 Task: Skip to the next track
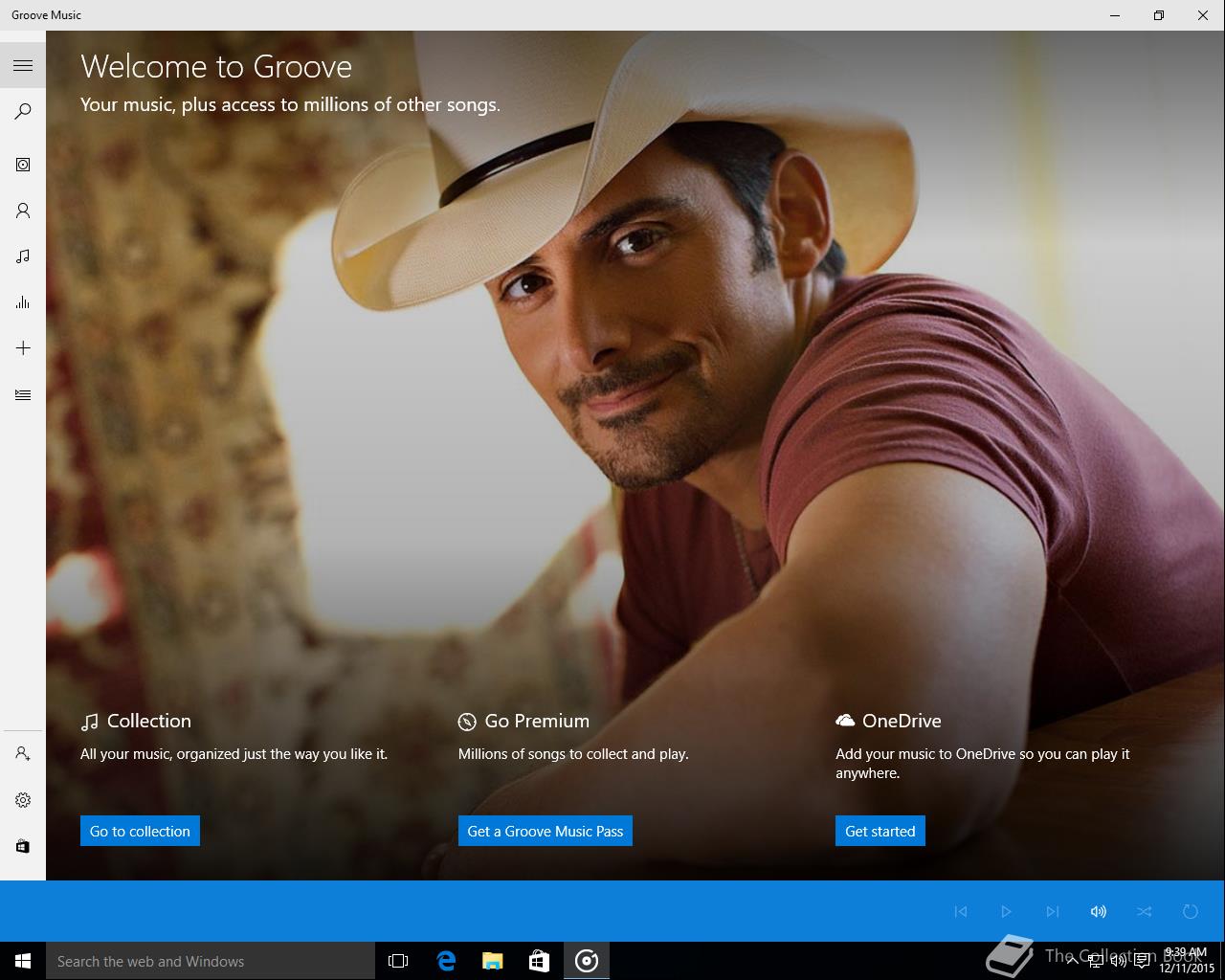click(1053, 911)
